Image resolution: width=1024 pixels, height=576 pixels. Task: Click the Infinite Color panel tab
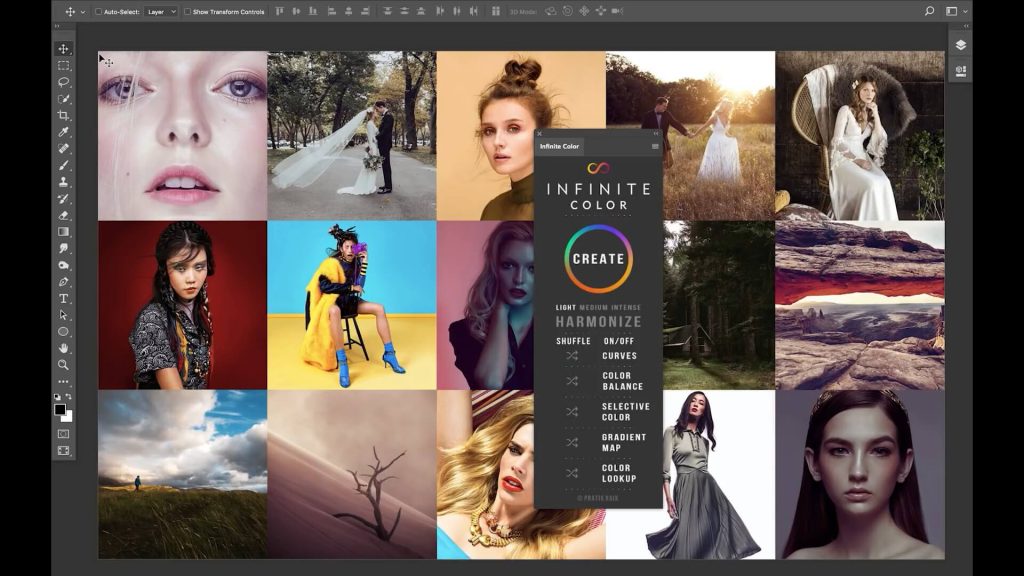[x=559, y=147]
